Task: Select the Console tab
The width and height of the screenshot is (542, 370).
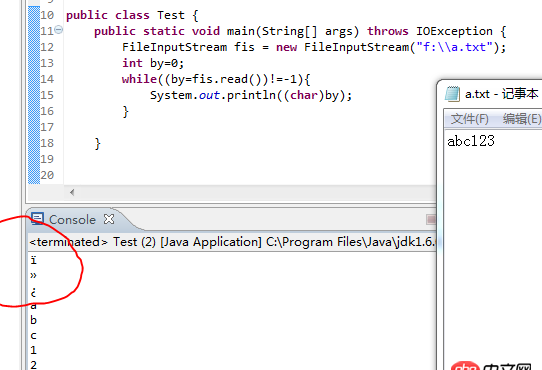Action: [72, 220]
